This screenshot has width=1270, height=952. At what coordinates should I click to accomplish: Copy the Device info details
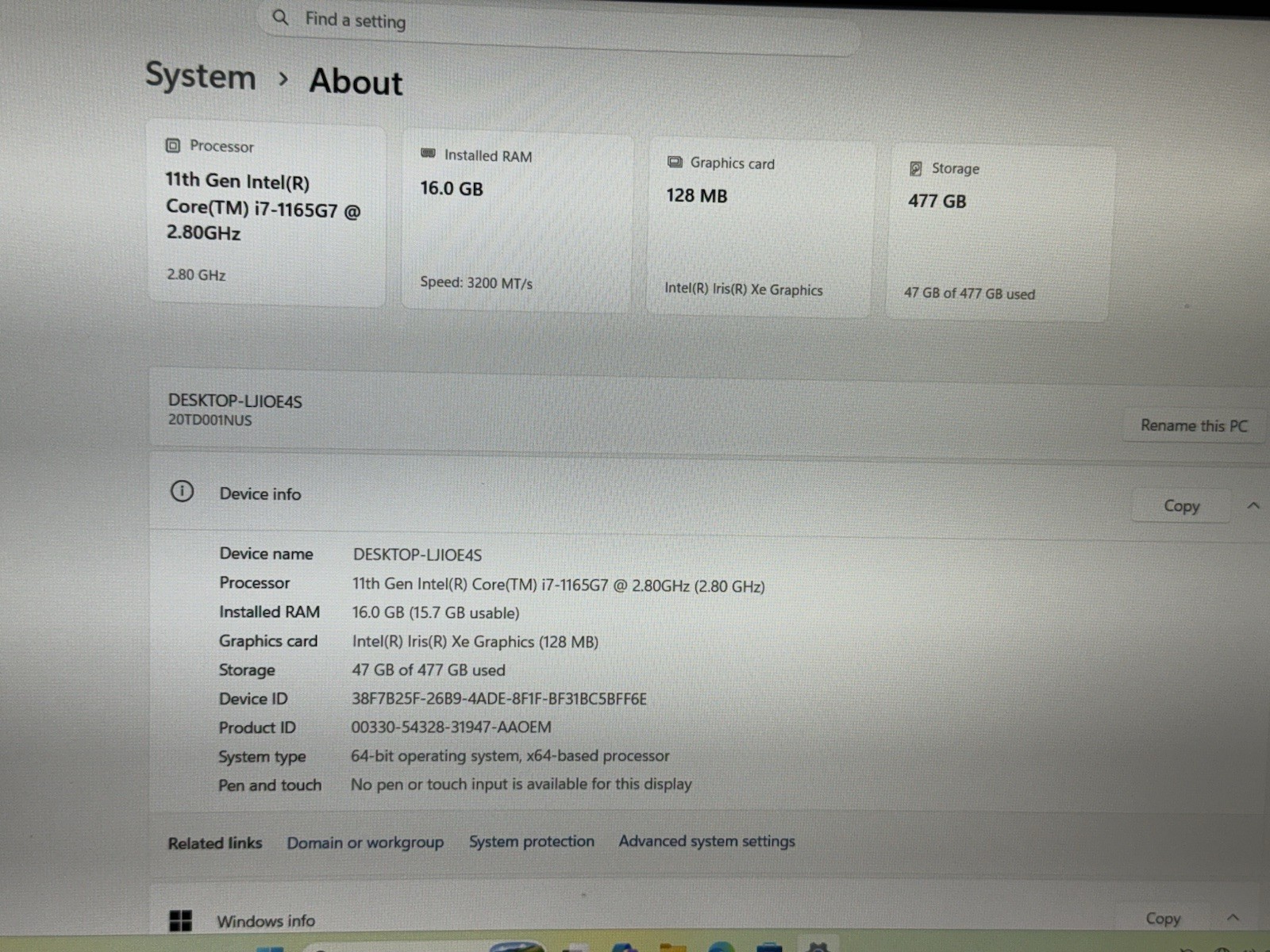point(1181,505)
